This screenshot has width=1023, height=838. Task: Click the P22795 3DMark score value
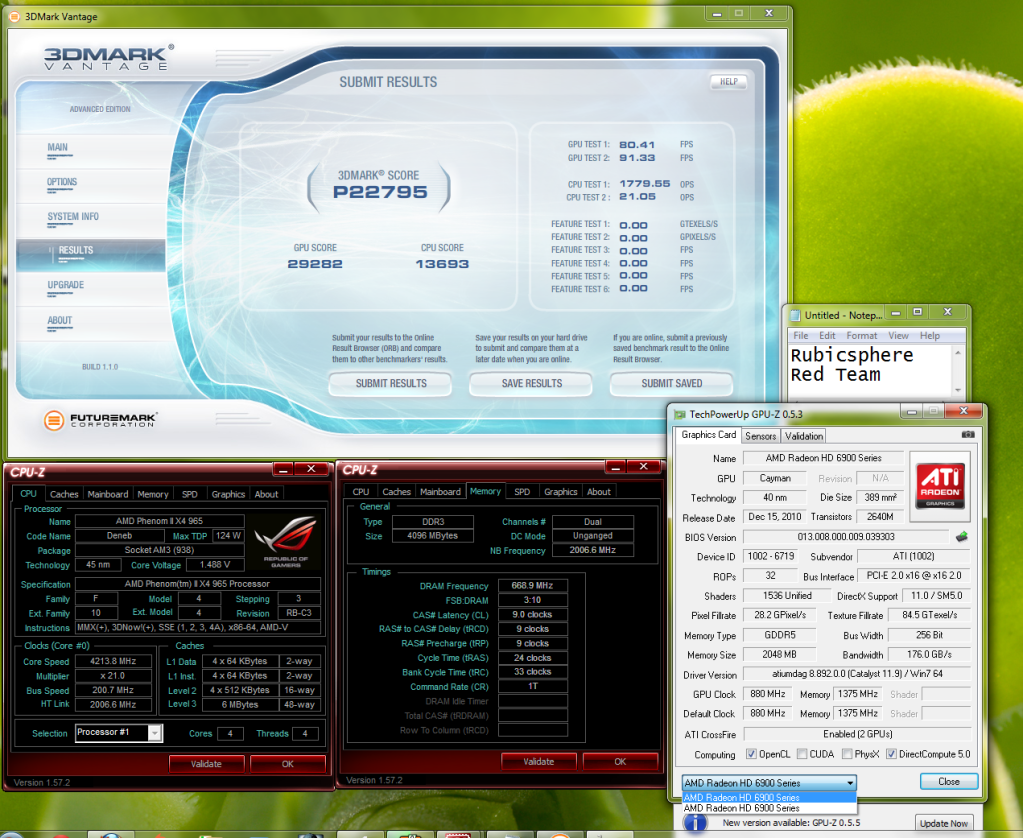380,192
